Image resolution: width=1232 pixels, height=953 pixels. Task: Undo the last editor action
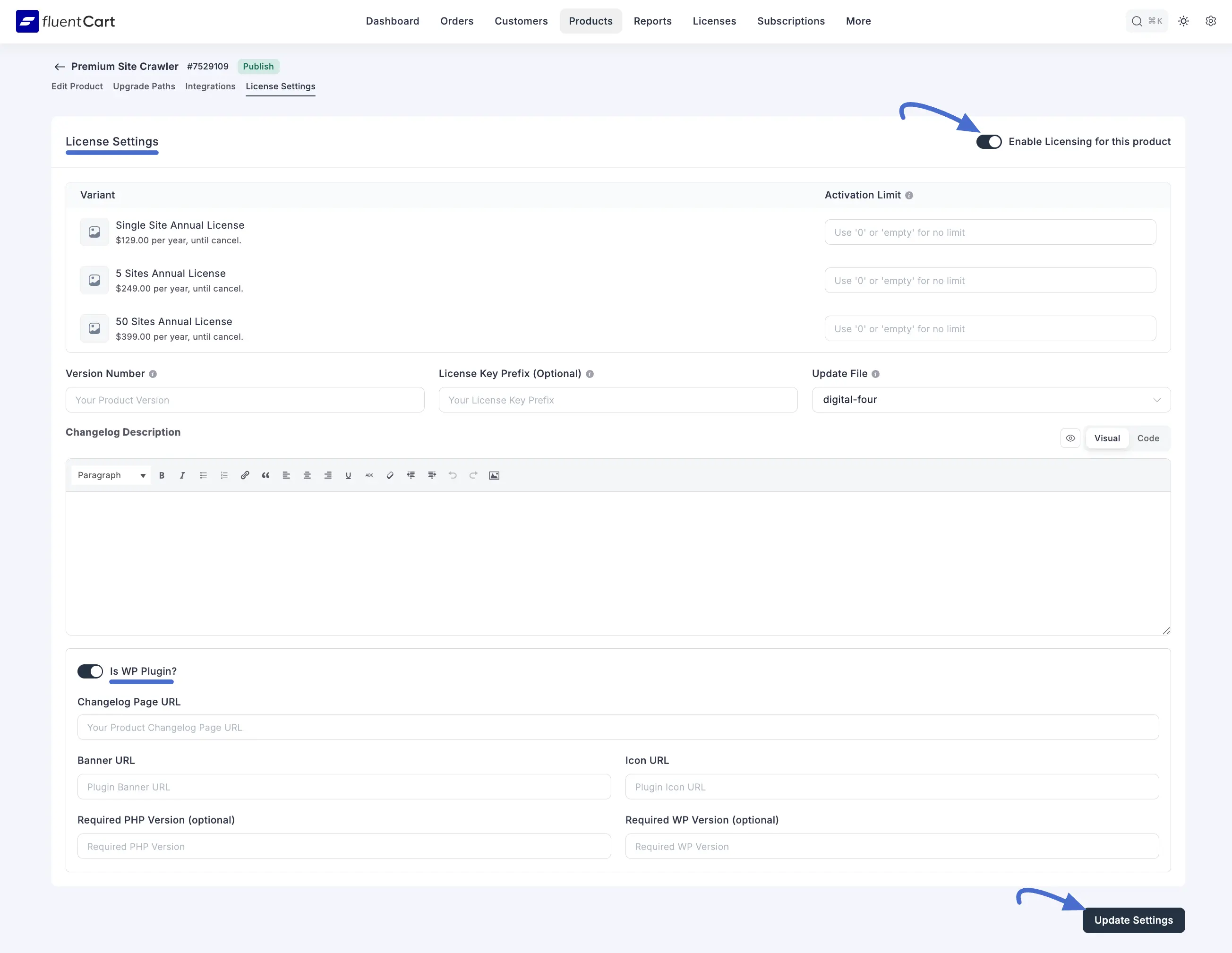coord(453,475)
